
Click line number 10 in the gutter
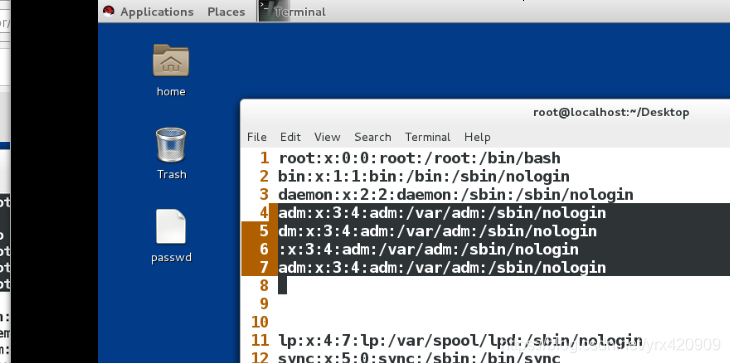260,322
